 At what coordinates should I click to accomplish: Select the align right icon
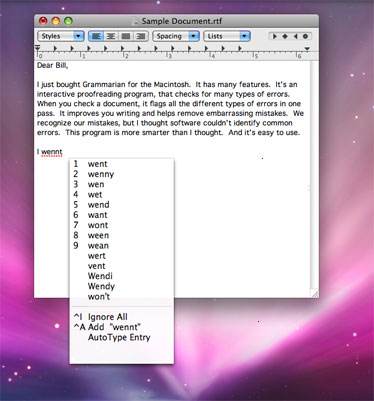tap(141, 36)
